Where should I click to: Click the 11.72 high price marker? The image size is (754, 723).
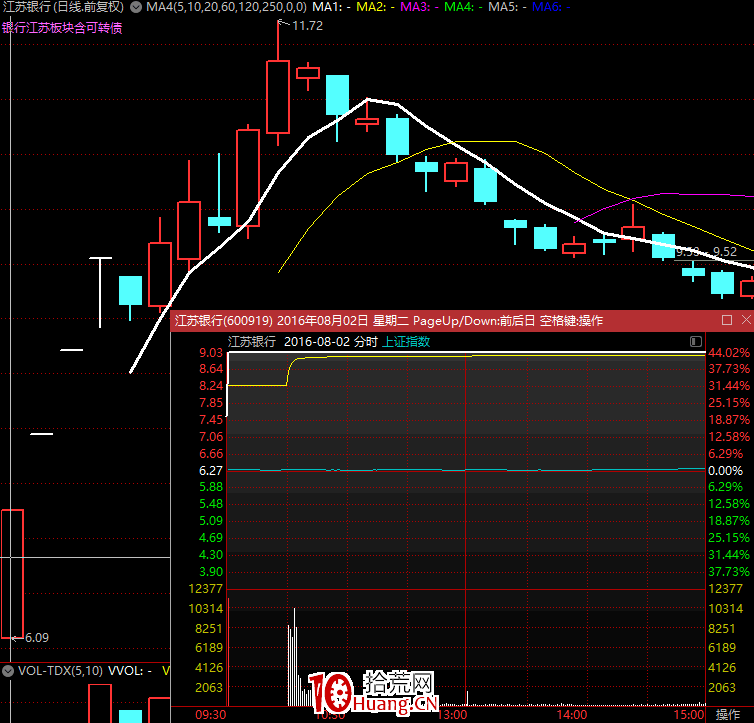click(307, 25)
